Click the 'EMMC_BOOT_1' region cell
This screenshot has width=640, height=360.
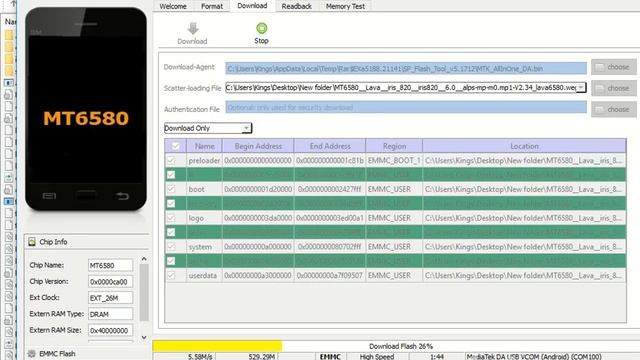[x=394, y=160]
